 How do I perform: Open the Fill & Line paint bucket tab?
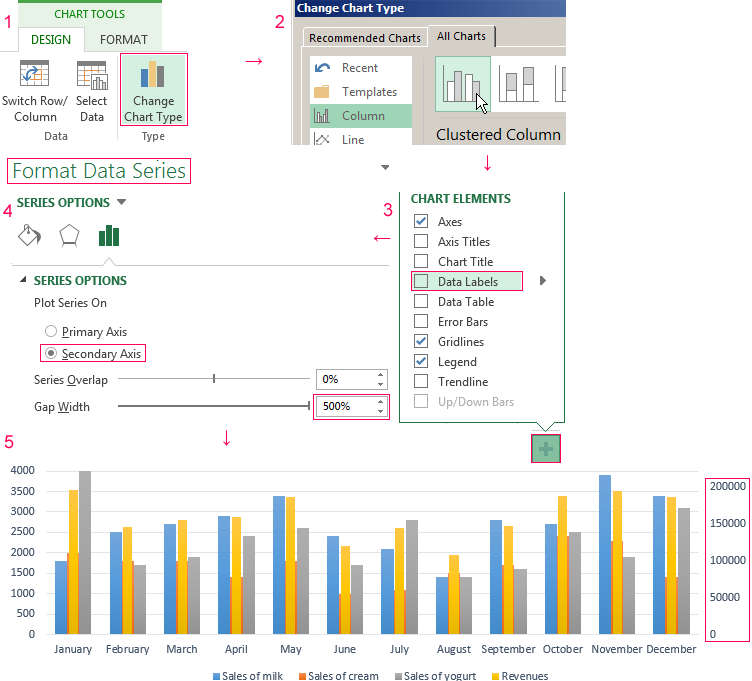pos(30,235)
